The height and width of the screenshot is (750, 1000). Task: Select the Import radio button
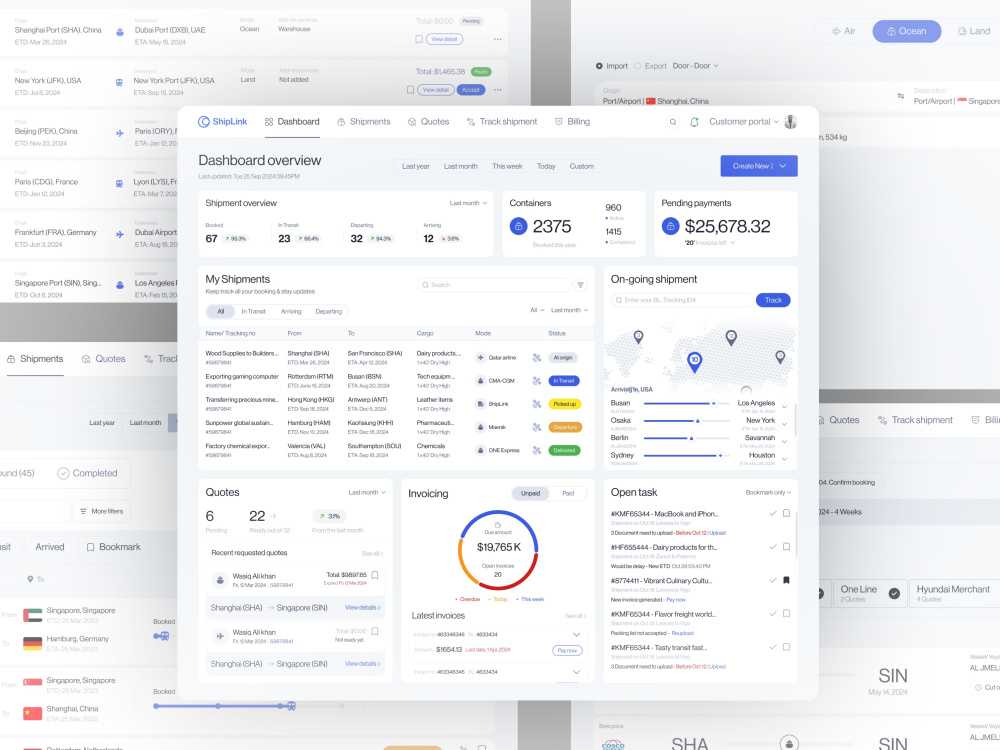click(x=599, y=66)
